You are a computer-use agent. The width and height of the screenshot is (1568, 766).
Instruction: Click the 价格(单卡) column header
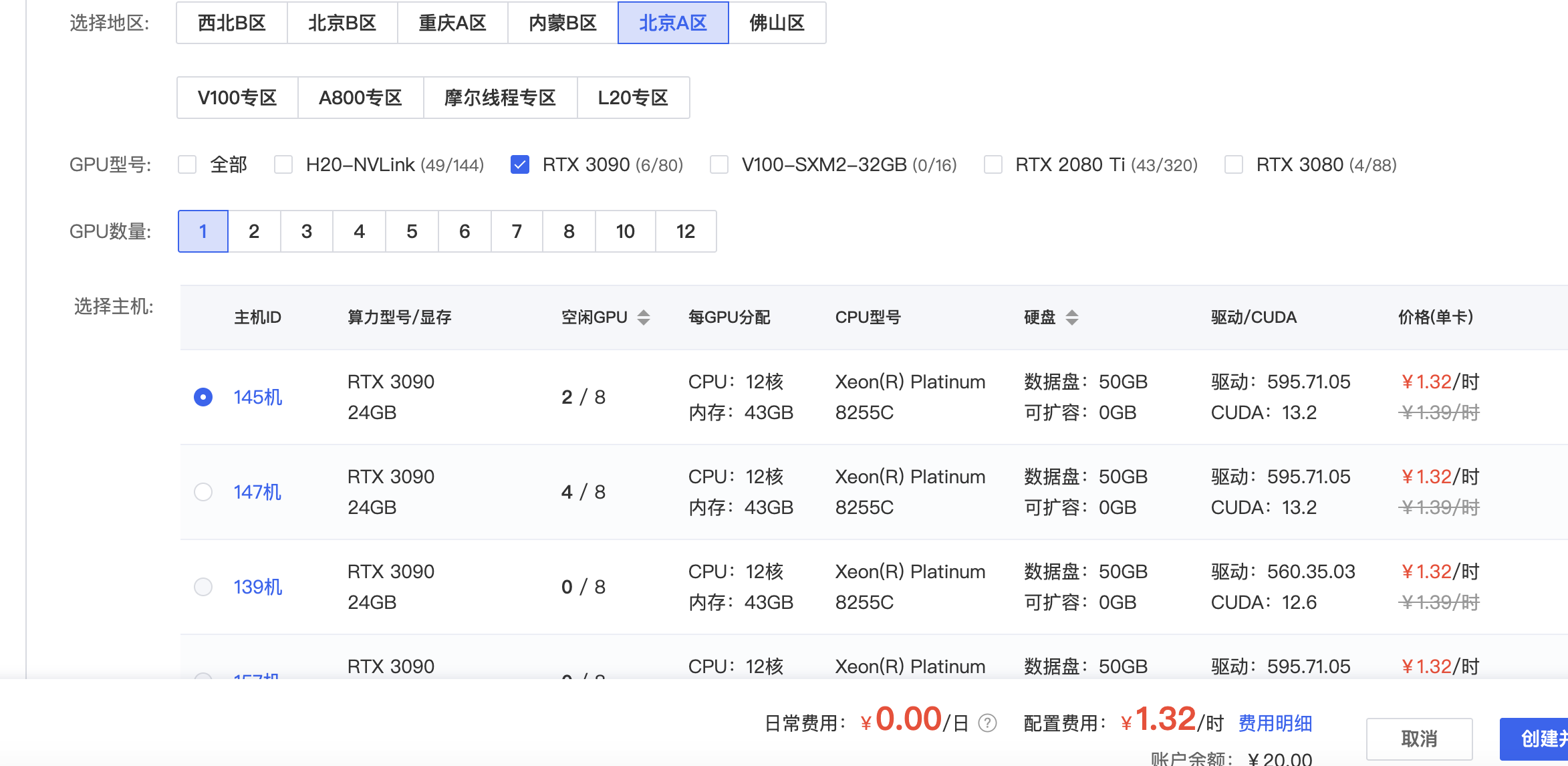coord(1436,317)
